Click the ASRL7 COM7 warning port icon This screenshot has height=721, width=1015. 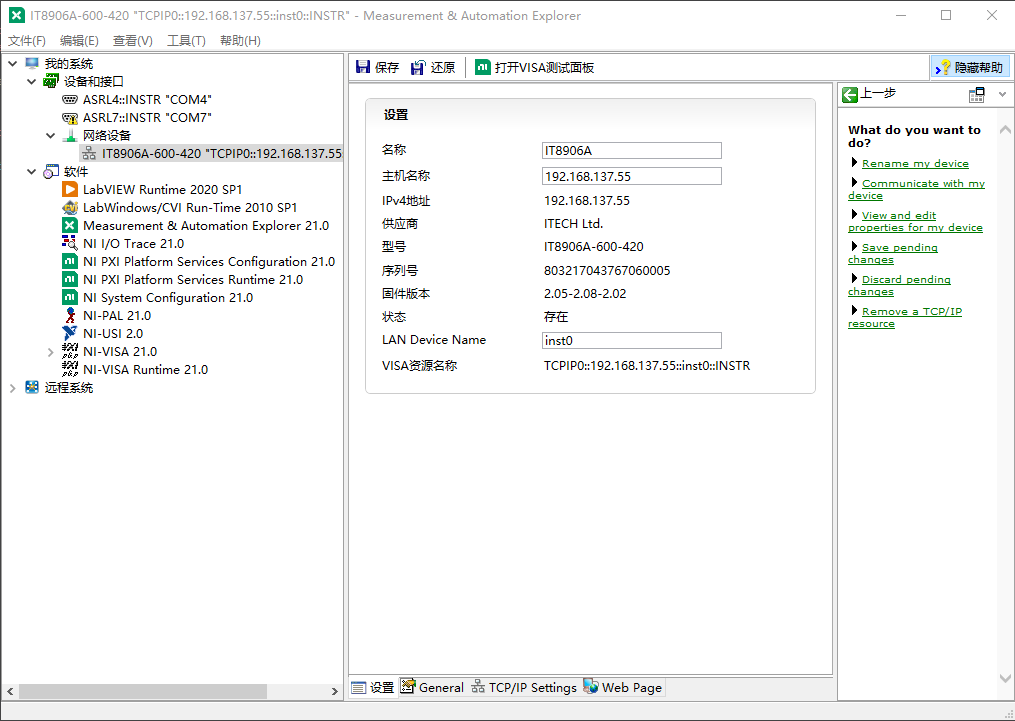coord(70,118)
